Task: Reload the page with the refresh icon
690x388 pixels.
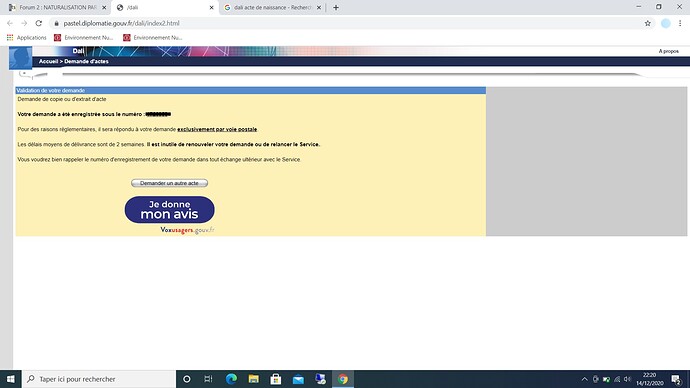Action: coord(39,23)
